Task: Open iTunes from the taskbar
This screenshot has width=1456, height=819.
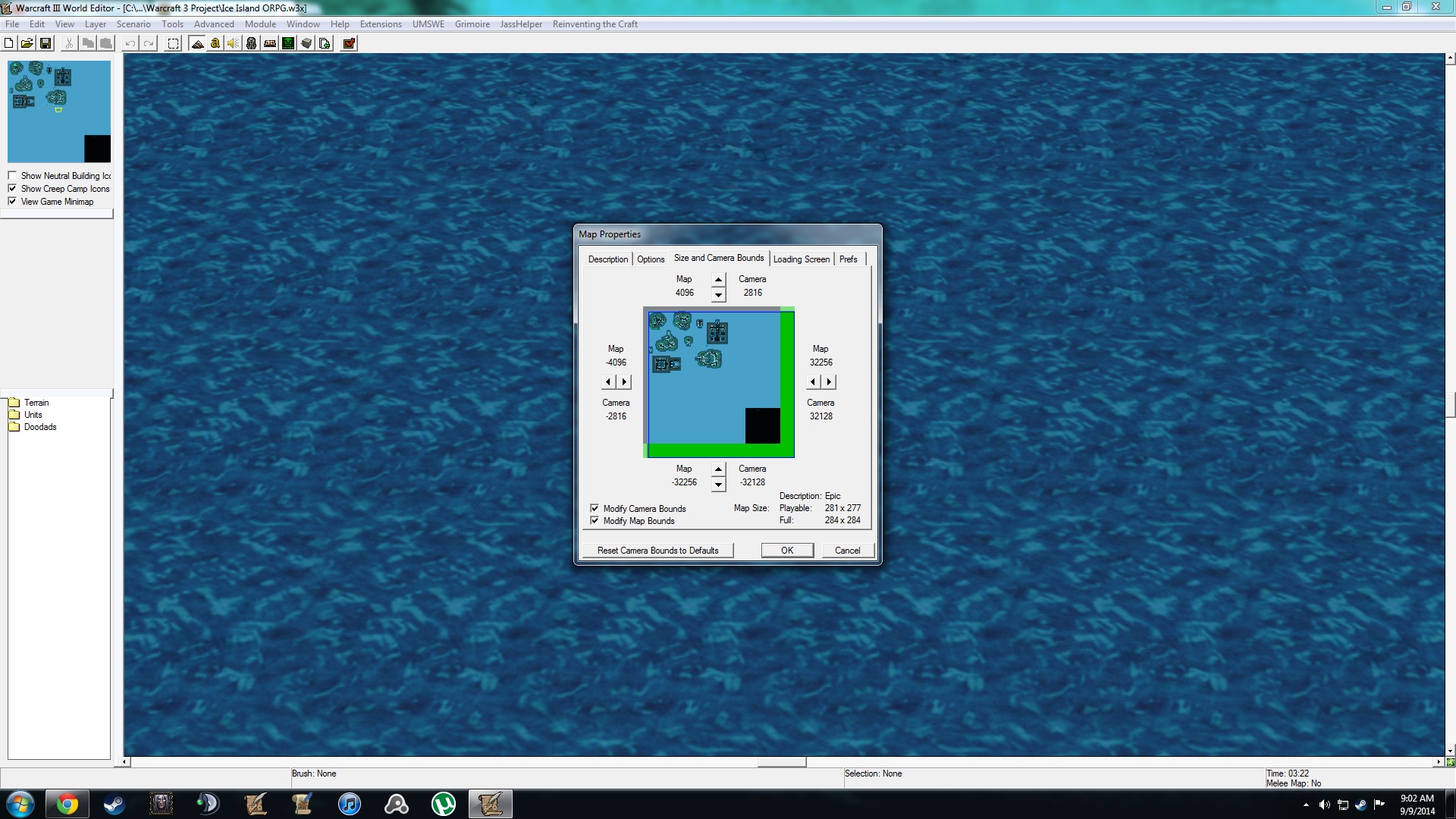Action: [349, 804]
